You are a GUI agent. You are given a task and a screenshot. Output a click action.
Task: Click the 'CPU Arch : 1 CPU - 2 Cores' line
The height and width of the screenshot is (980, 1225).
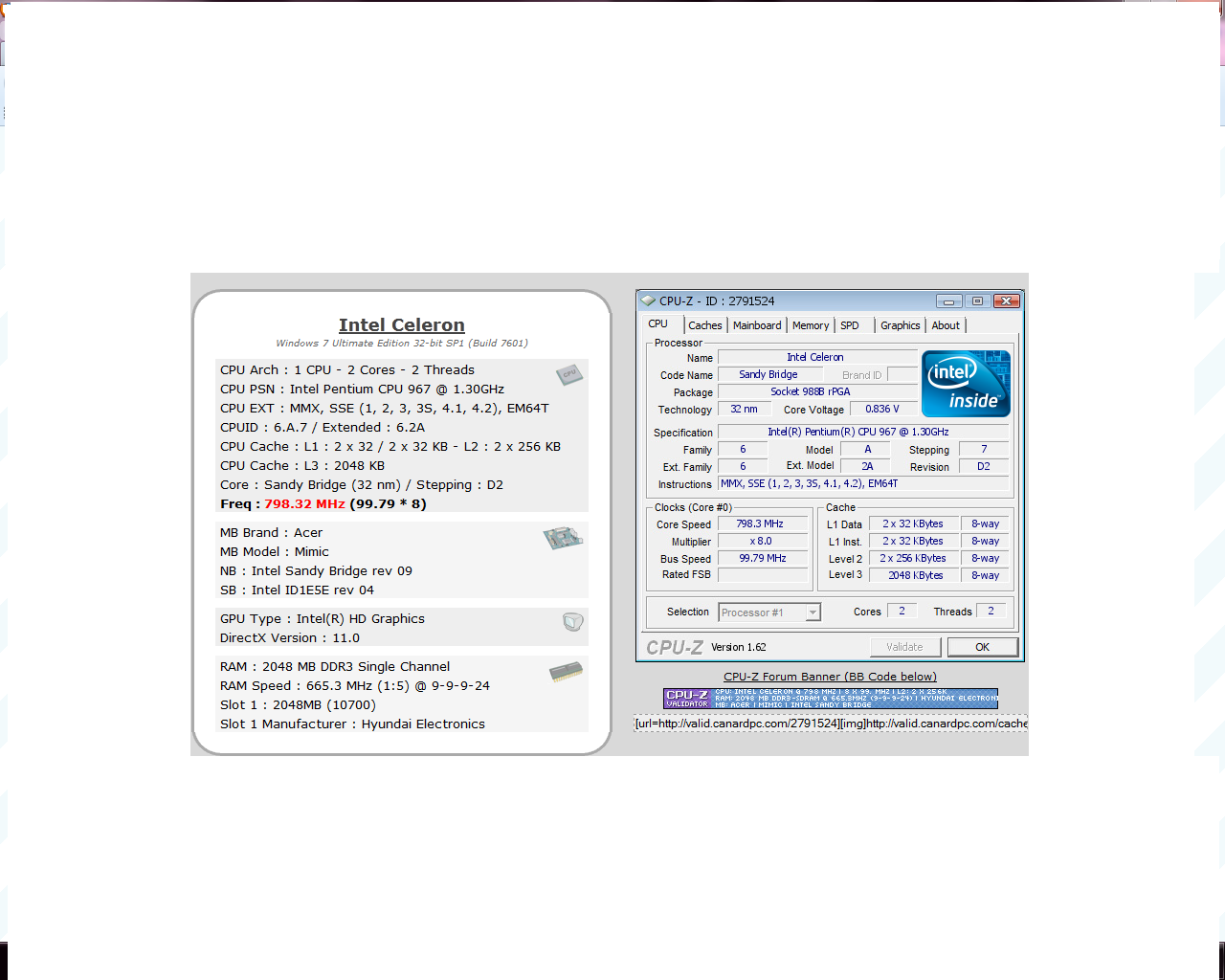point(347,370)
